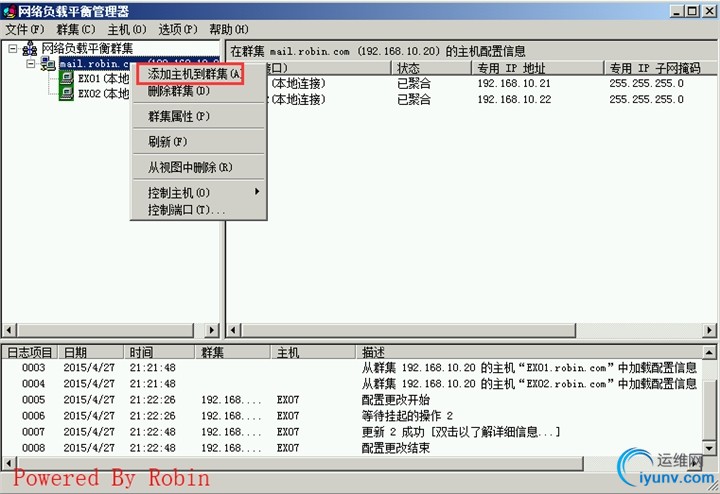The height and width of the screenshot is (494, 720).
Task: Open the 选项(P) menu
Action: pos(178,30)
